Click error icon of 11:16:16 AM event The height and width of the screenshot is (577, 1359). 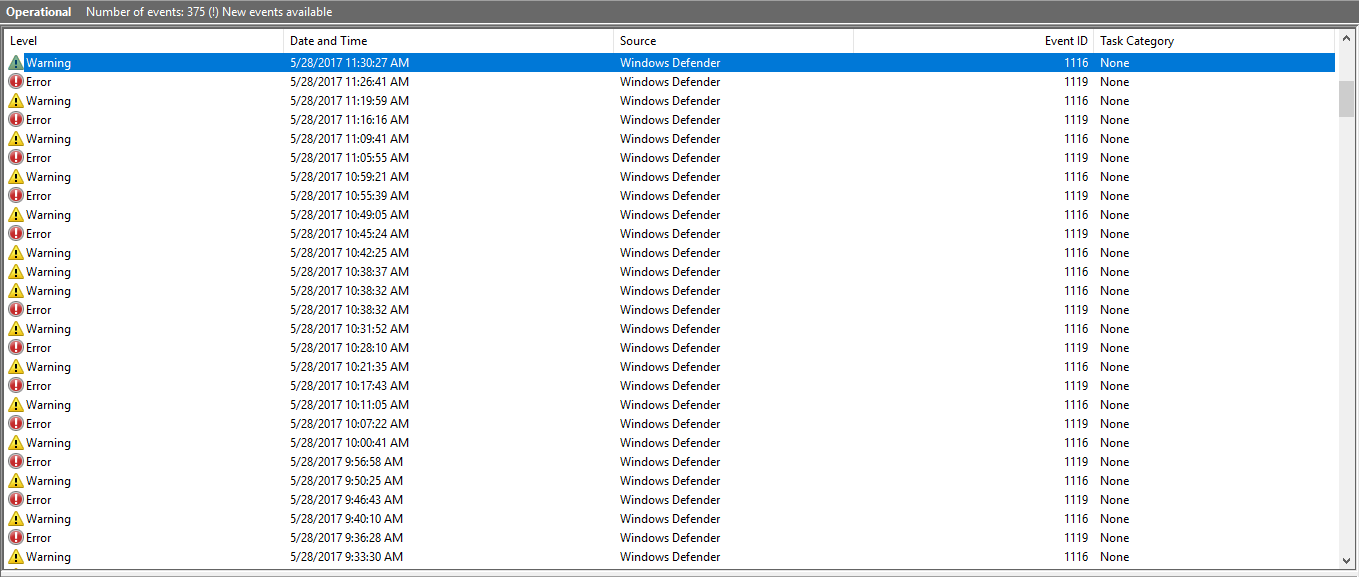click(x=16, y=120)
